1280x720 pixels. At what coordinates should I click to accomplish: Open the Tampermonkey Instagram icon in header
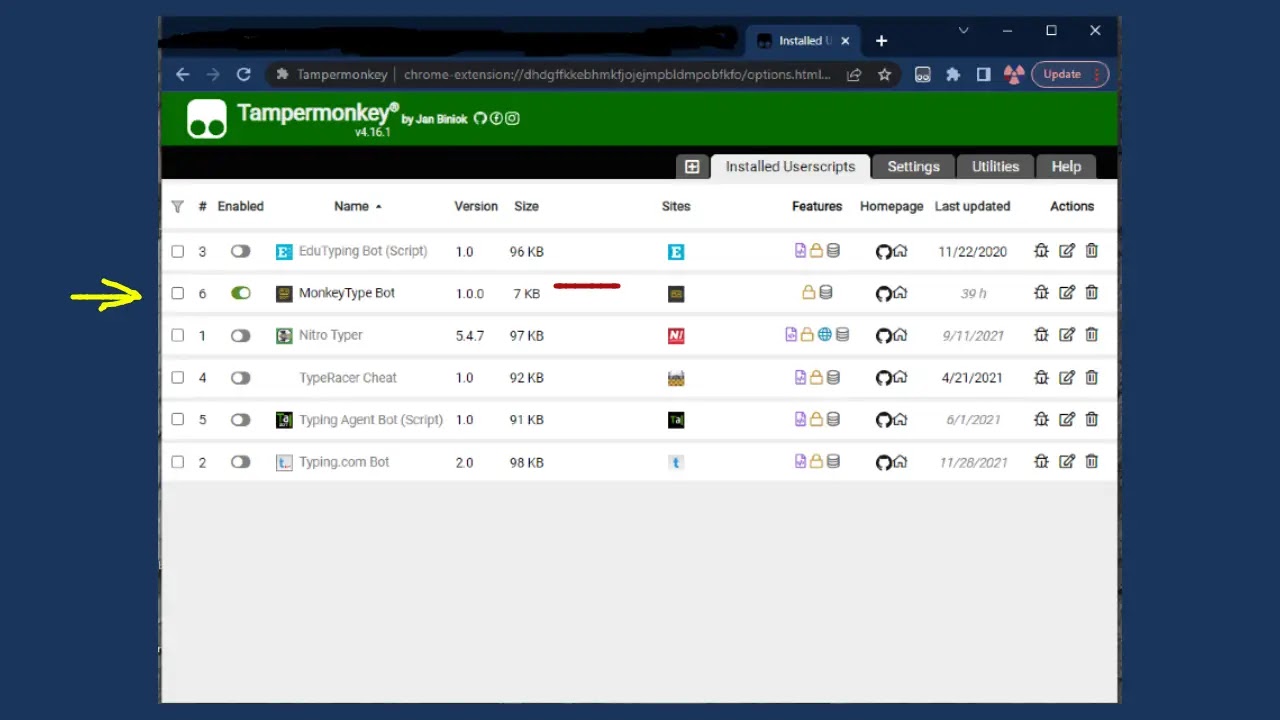512,118
